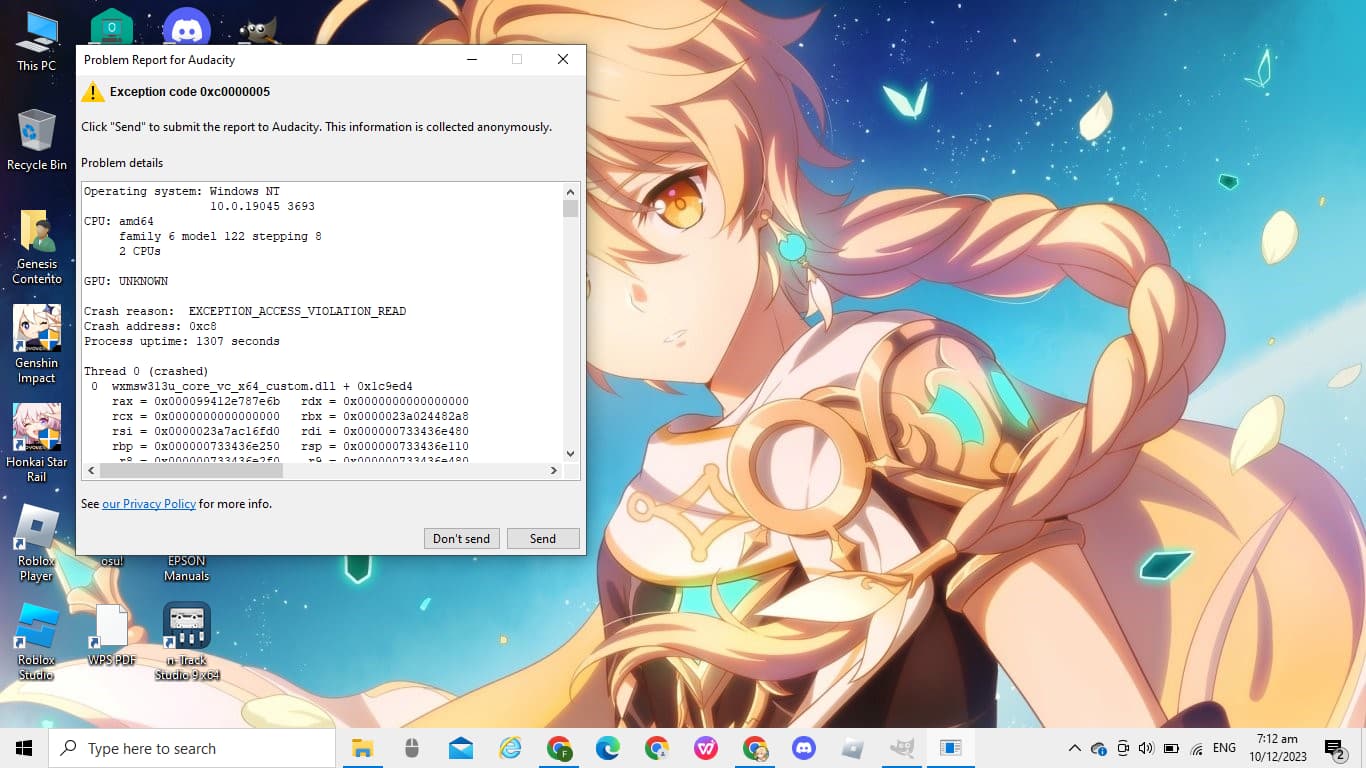
Task: Click the 'Thread 0 (crashed)' line
Action: point(146,371)
